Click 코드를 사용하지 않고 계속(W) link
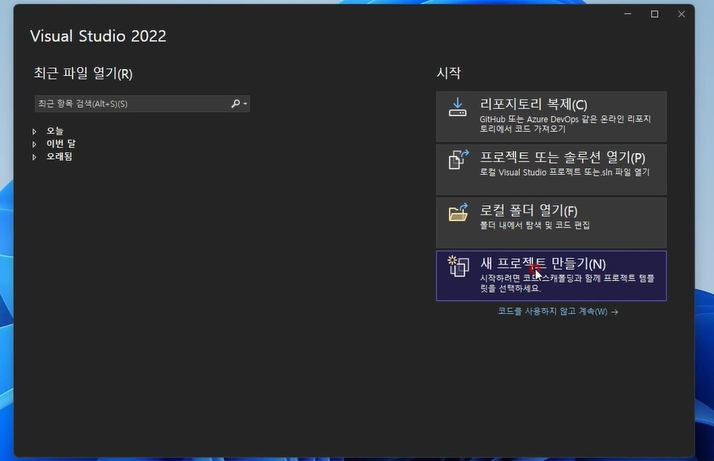The height and width of the screenshot is (461, 714). (558, 312)
